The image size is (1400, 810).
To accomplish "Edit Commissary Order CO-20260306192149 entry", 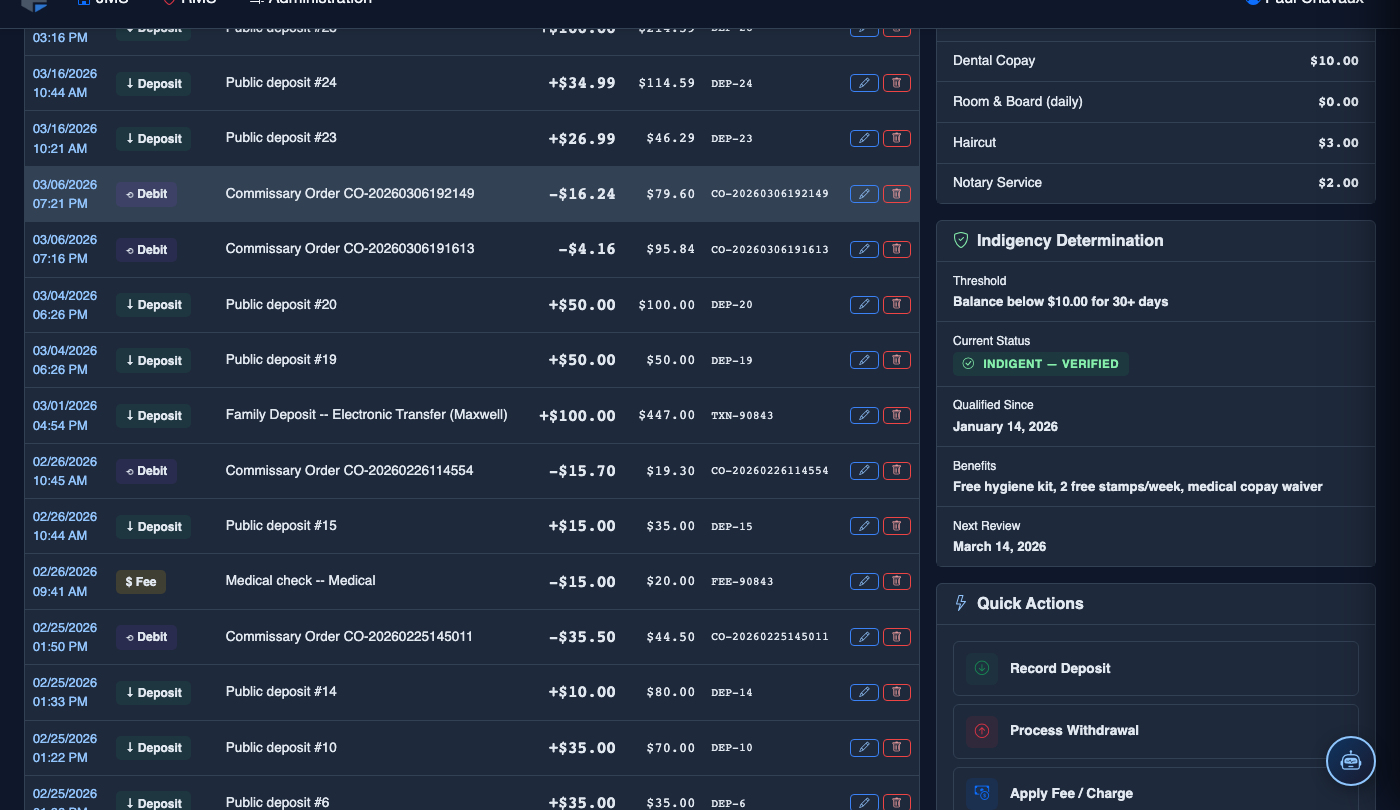I will pos(864,194).
